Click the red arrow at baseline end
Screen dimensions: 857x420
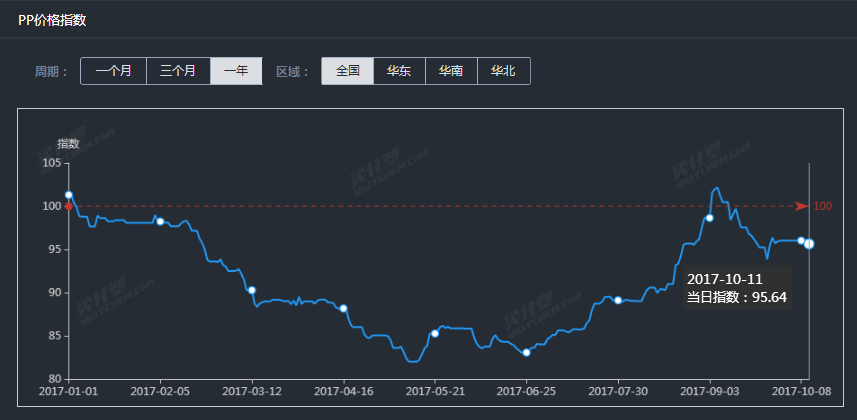point(801,206)
